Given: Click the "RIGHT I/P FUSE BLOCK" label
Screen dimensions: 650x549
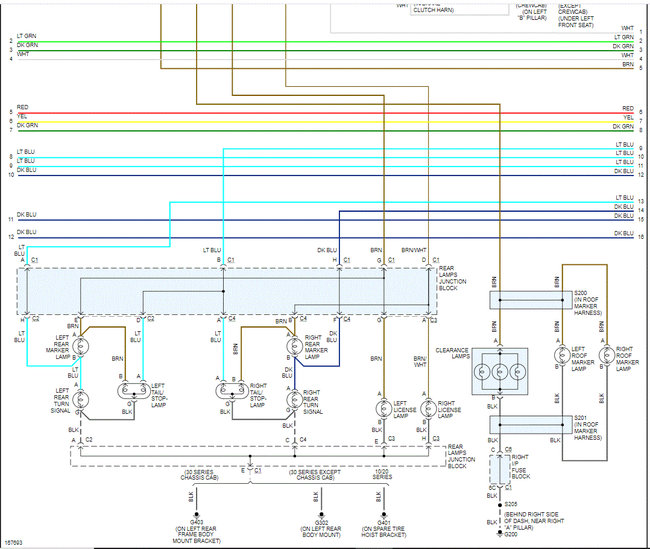Looking at the screenshot, I should click(x=521, y=466).
